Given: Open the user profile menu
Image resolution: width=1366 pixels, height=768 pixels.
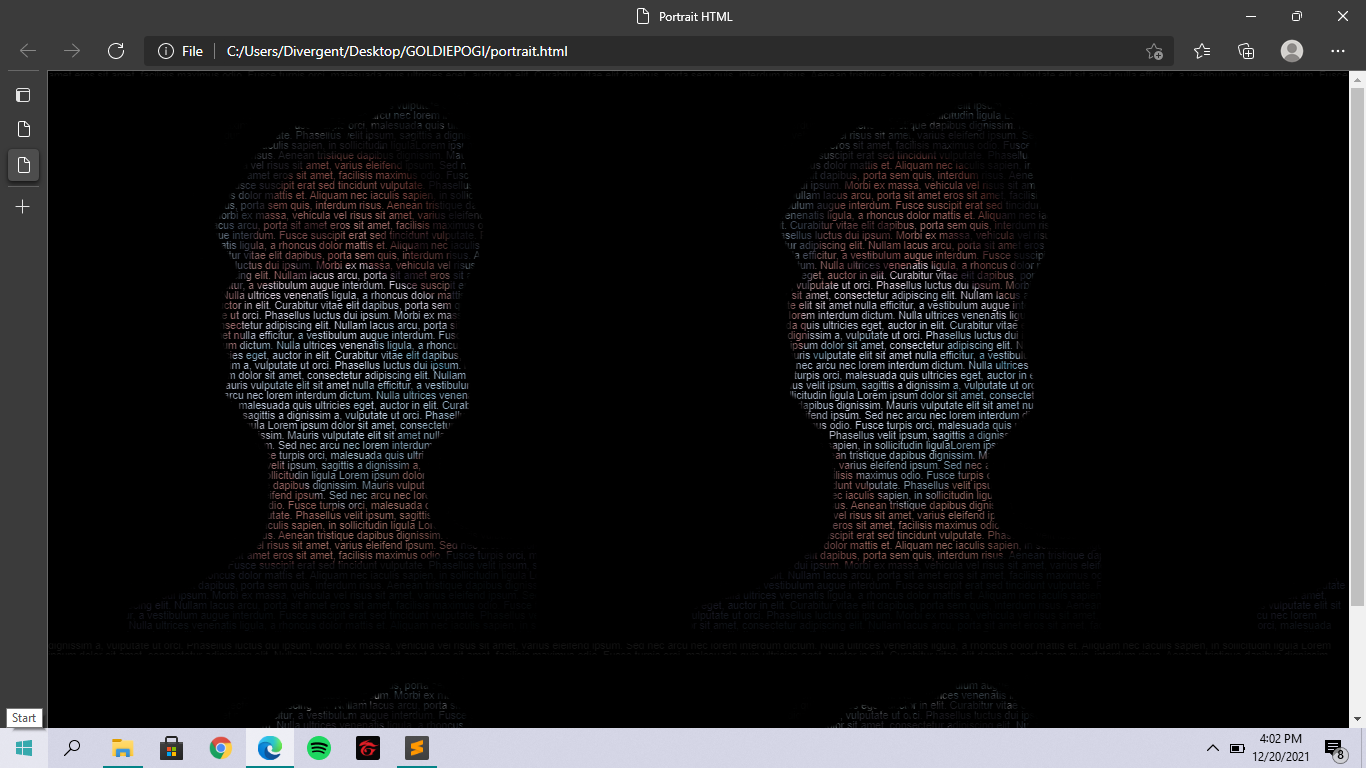Looking at the screenshot, I should [x=1292, y=51].
